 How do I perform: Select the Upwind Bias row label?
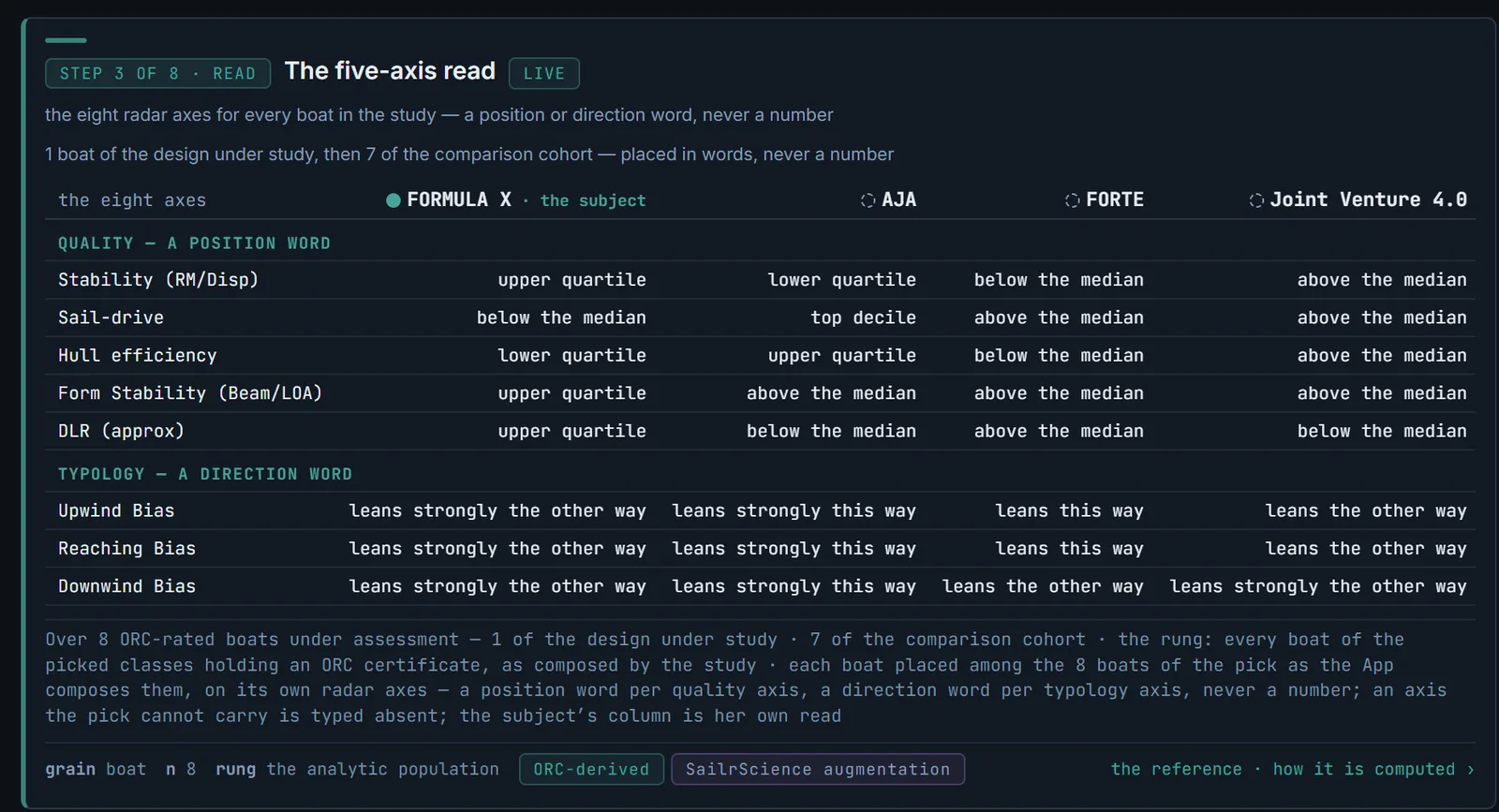click(x=116, y=510)
